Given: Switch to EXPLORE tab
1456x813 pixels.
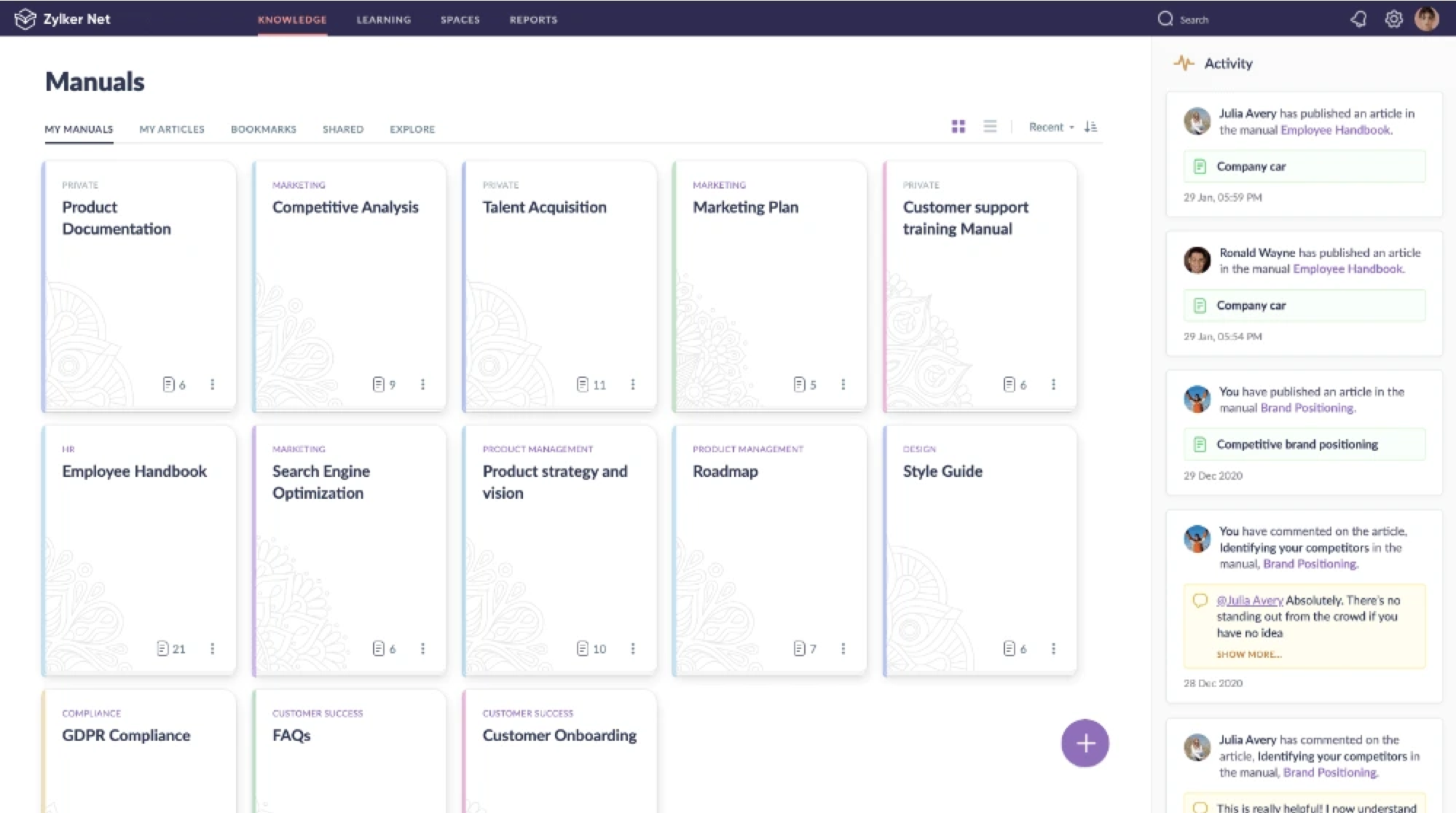Looking at the screenshot, I should [x=411, y=128].
